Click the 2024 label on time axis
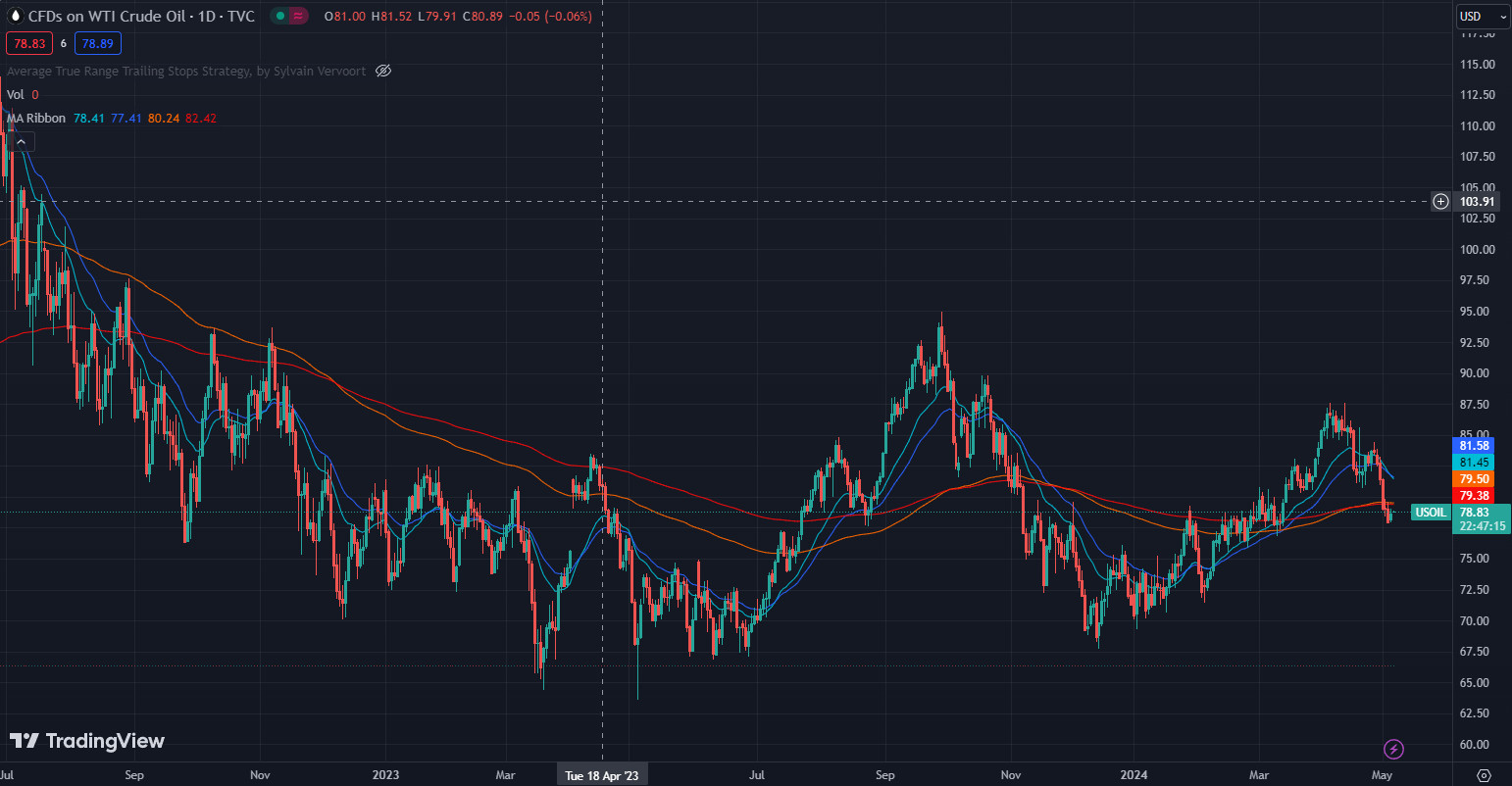The height and width of the screenshot is (786, 1512). point(1134,775)
